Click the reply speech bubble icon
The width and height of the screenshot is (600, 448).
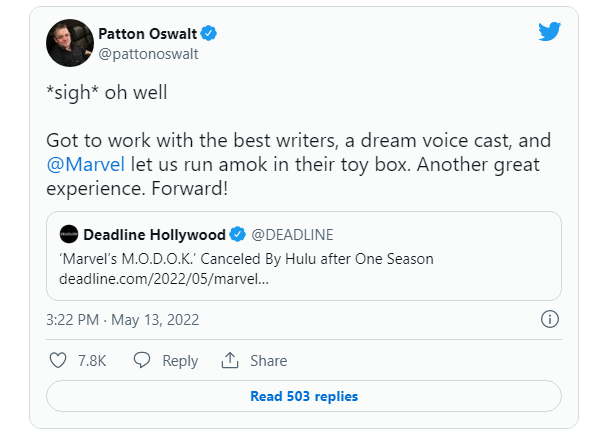tap(141, 360)
